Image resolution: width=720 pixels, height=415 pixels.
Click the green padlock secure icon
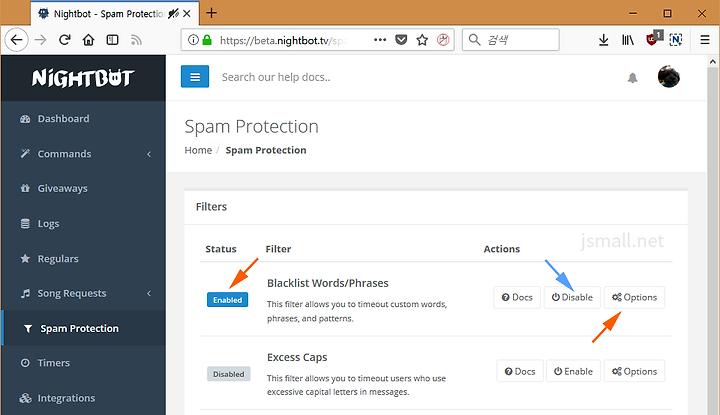pos(207,40)
